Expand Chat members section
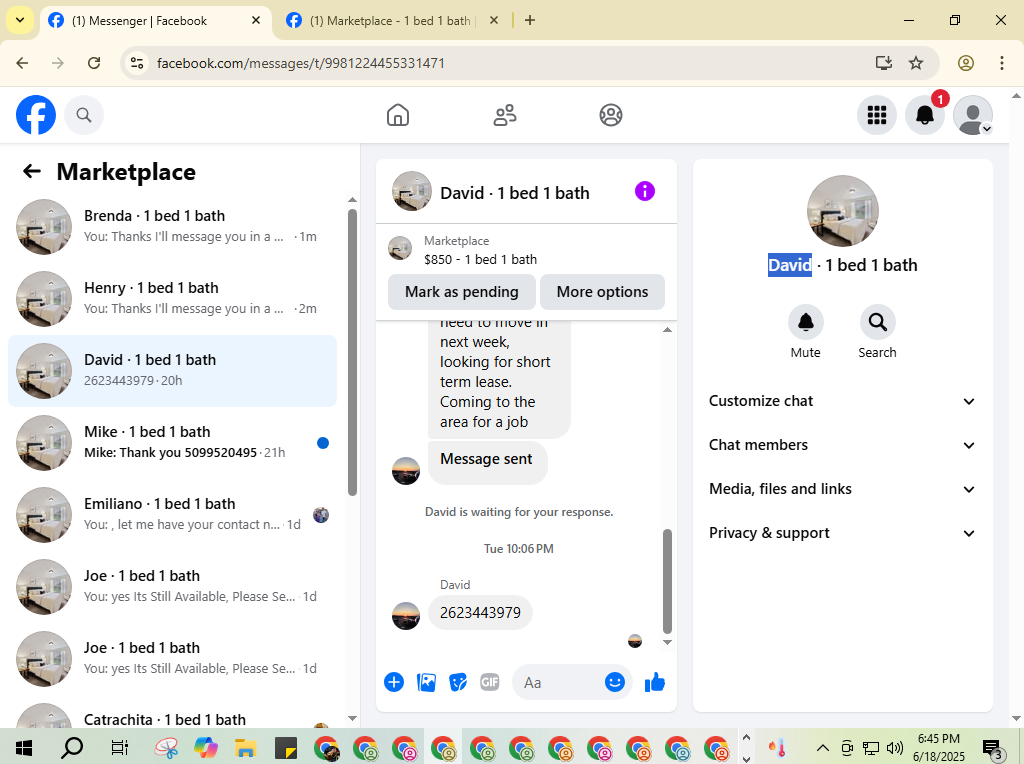This screenshot has height=764, width=1024. [x=842, y=445]
